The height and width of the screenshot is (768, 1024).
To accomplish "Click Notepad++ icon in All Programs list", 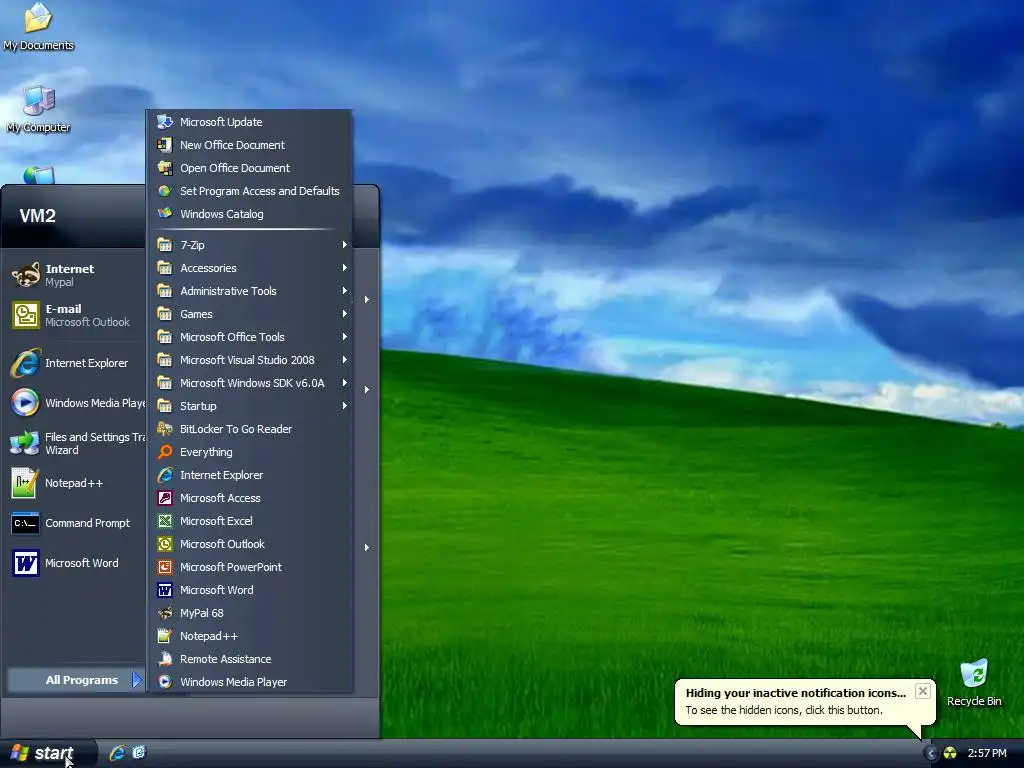I will pos(165,636).
